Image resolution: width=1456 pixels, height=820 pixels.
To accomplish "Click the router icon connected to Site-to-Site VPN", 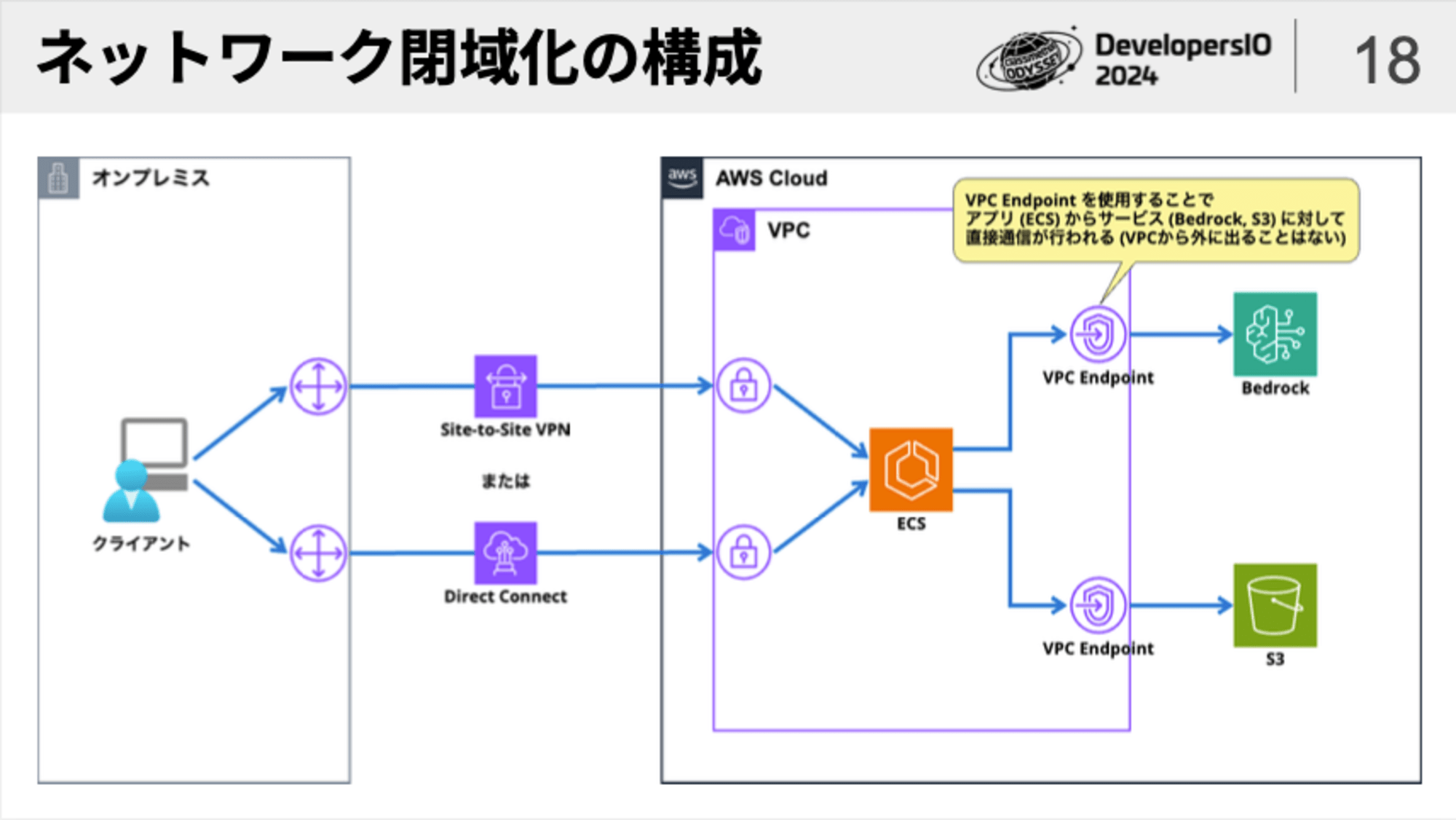I will (318, 386).
